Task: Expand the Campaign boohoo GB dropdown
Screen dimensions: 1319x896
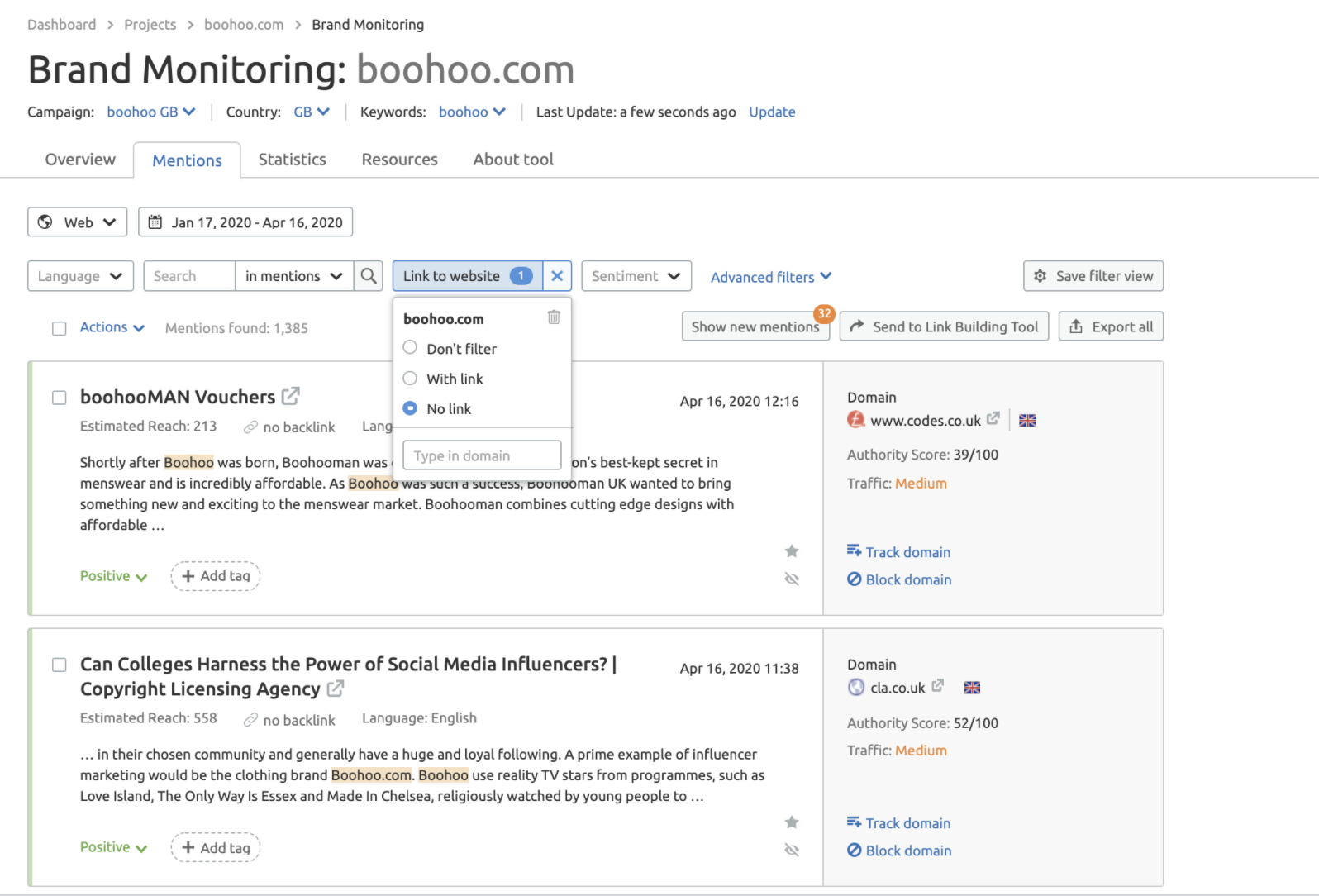Action: pos(151,112)
